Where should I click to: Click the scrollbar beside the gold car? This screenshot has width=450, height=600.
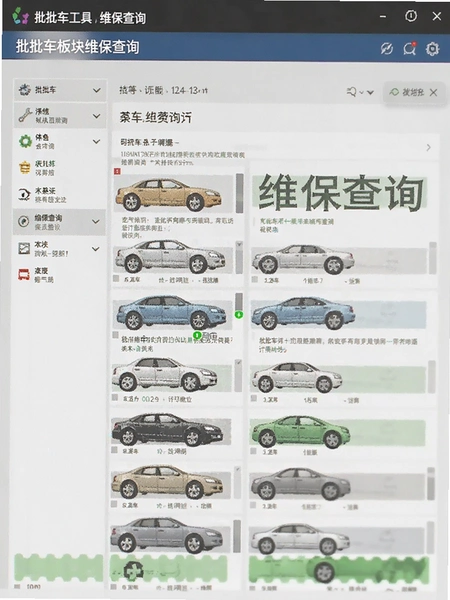240,193
